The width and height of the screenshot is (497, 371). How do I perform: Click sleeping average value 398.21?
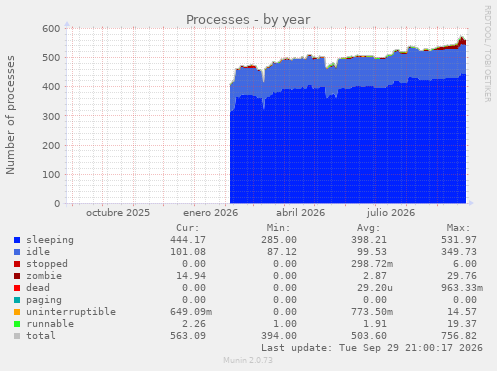(x=369, y=240)
